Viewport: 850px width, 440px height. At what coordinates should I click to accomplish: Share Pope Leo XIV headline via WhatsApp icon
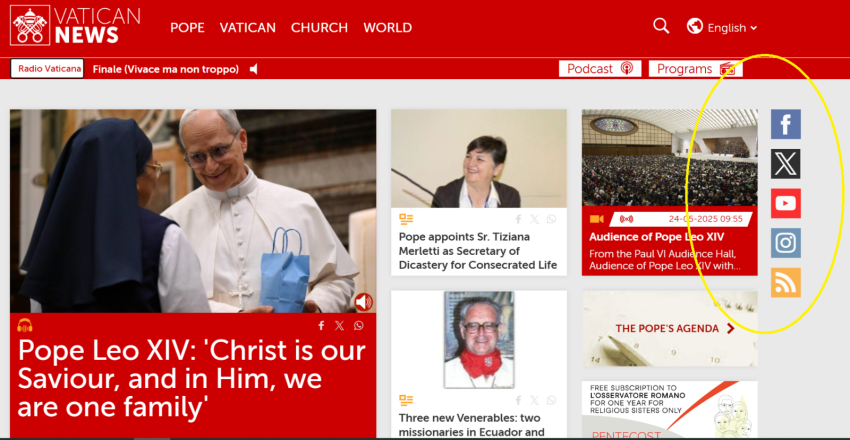[x=359, y=325]
